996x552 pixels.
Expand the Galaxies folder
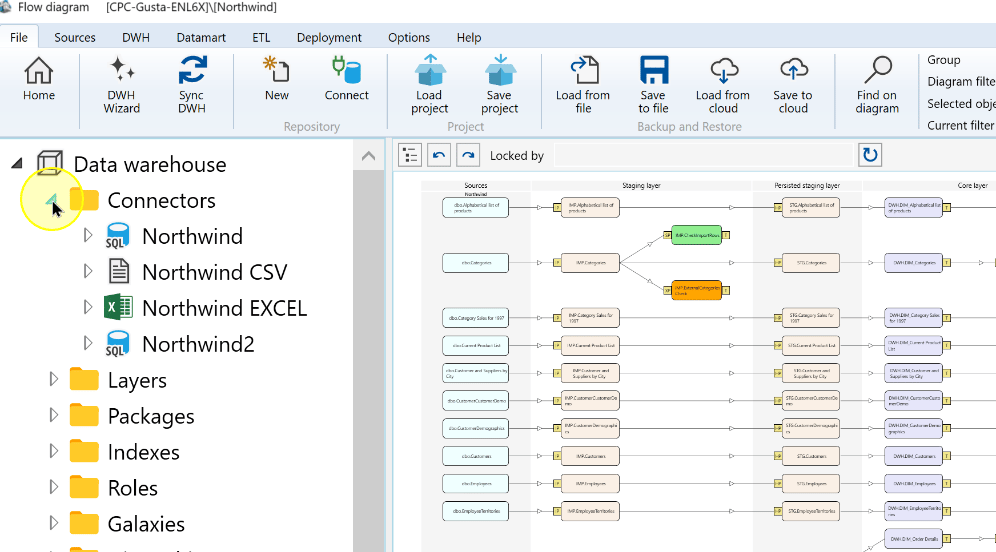coord(53,523)
